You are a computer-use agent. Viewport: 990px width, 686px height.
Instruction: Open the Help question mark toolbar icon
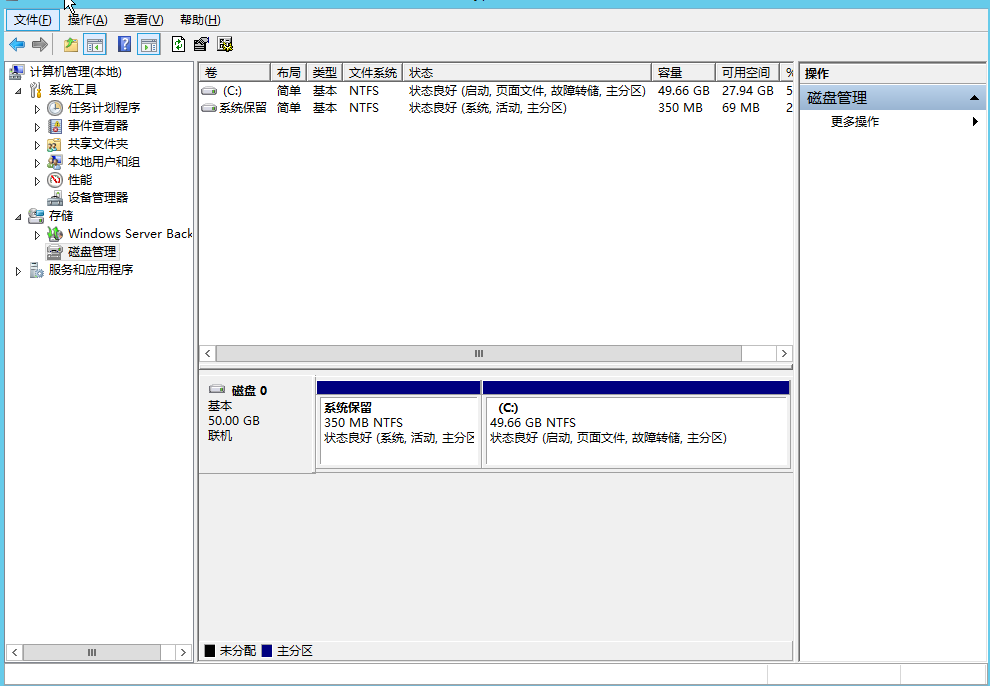coord(124,44)
